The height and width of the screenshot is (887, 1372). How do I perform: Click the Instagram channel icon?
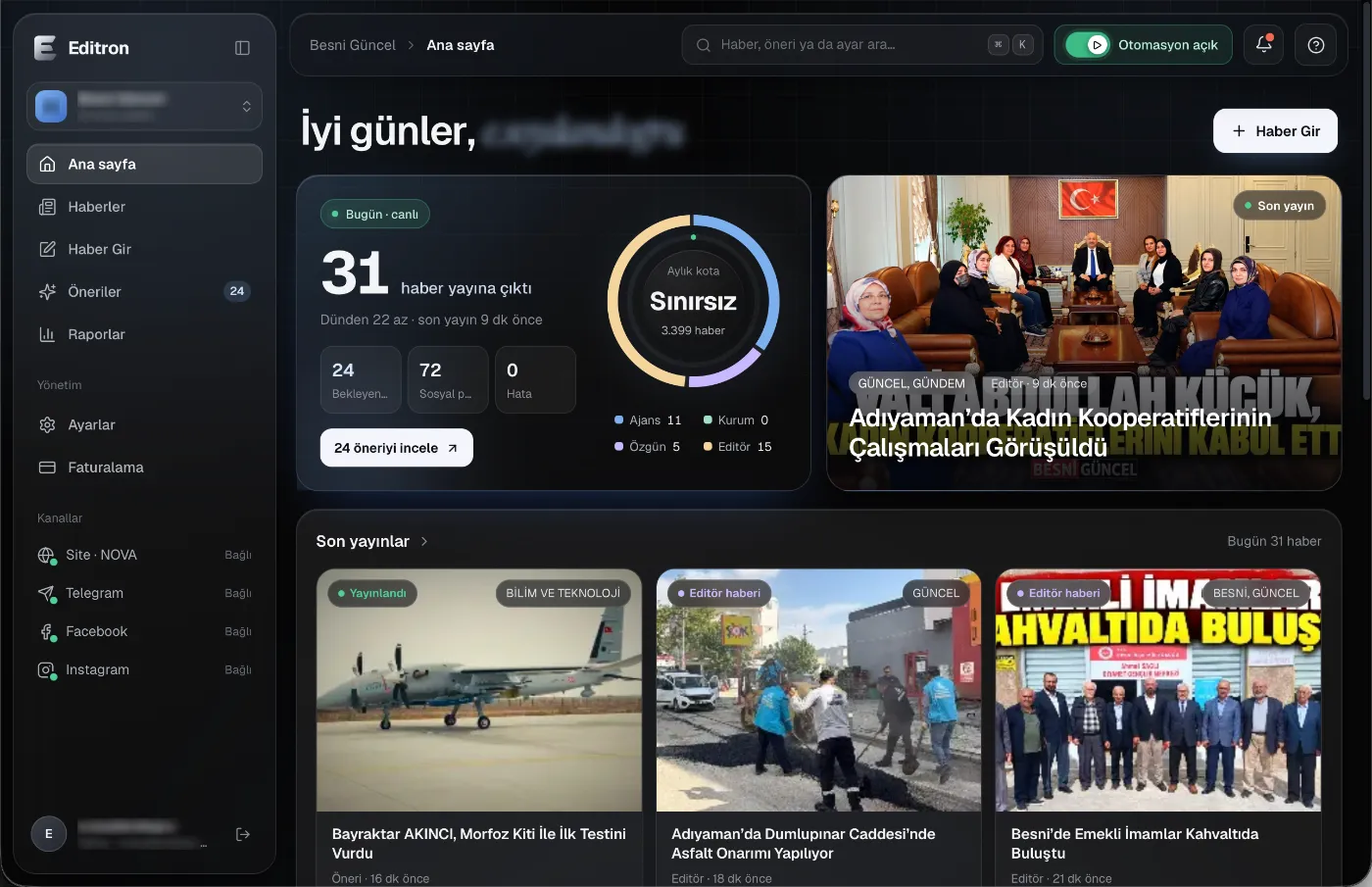(46, 670)
